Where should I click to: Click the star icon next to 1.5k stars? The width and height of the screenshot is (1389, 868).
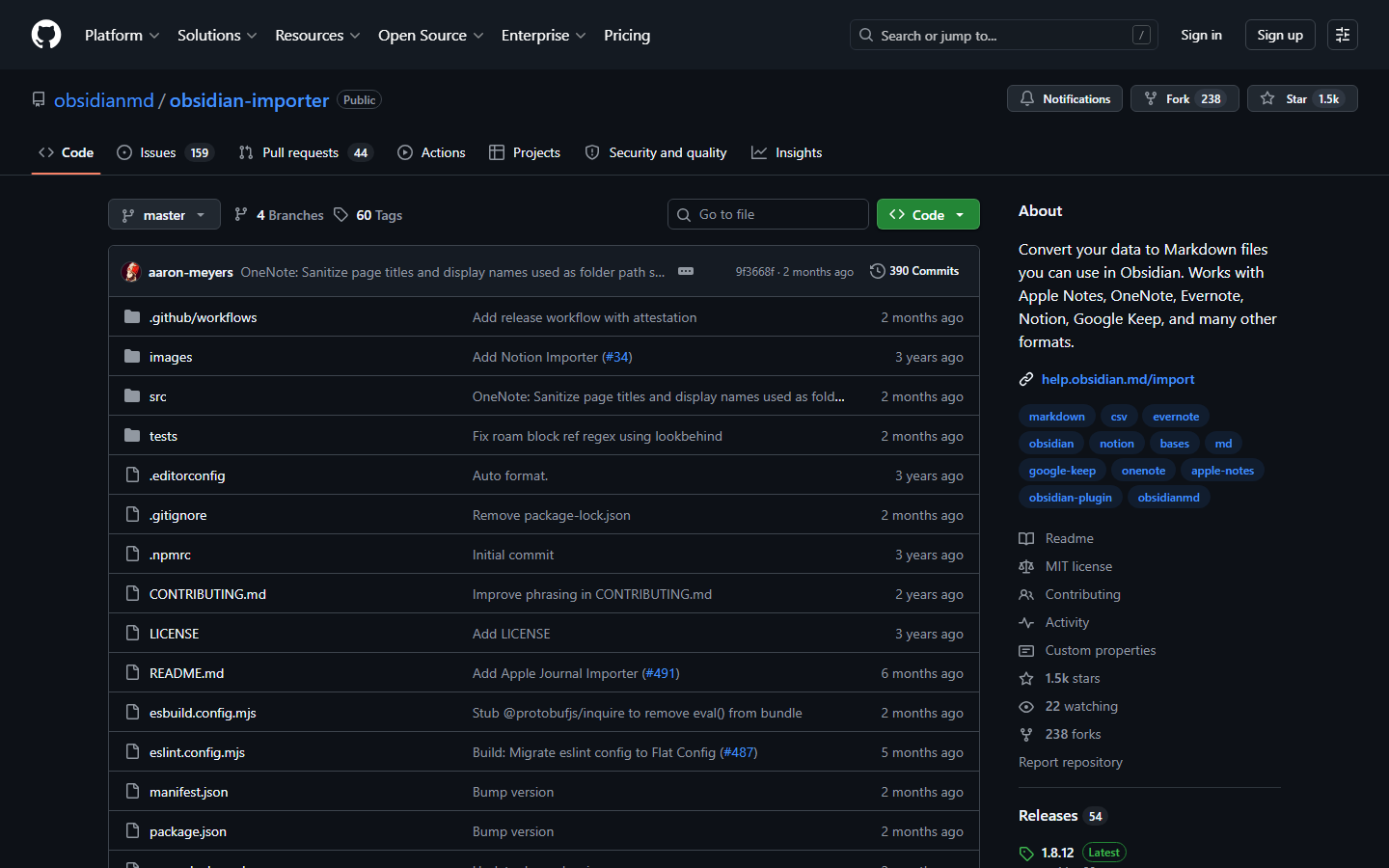pyautogui.click(x=1026, y=678)
